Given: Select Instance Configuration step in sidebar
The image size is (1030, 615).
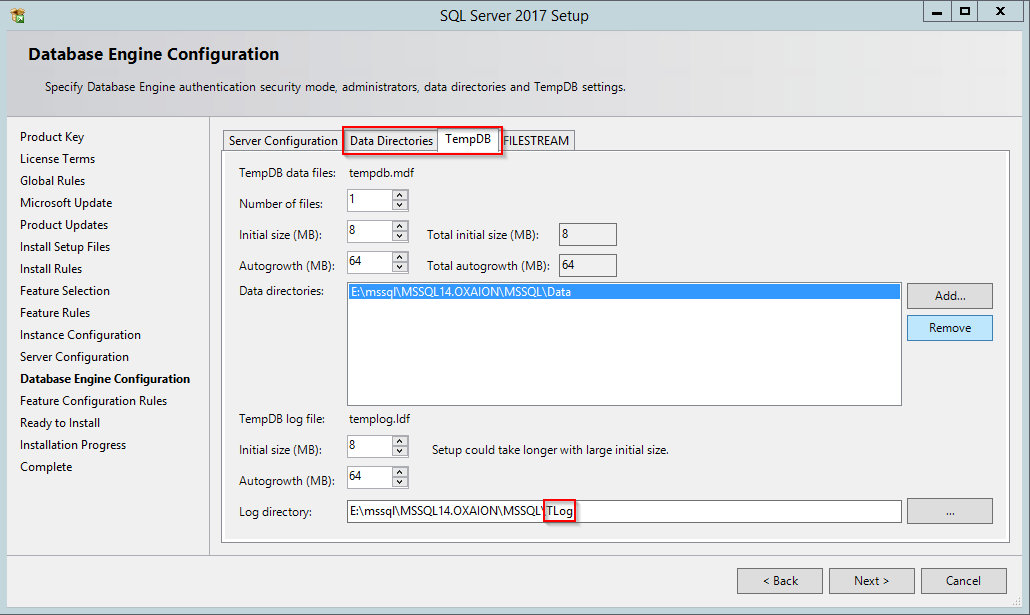Looking at the screenshot, I should [x=80, y=335].
